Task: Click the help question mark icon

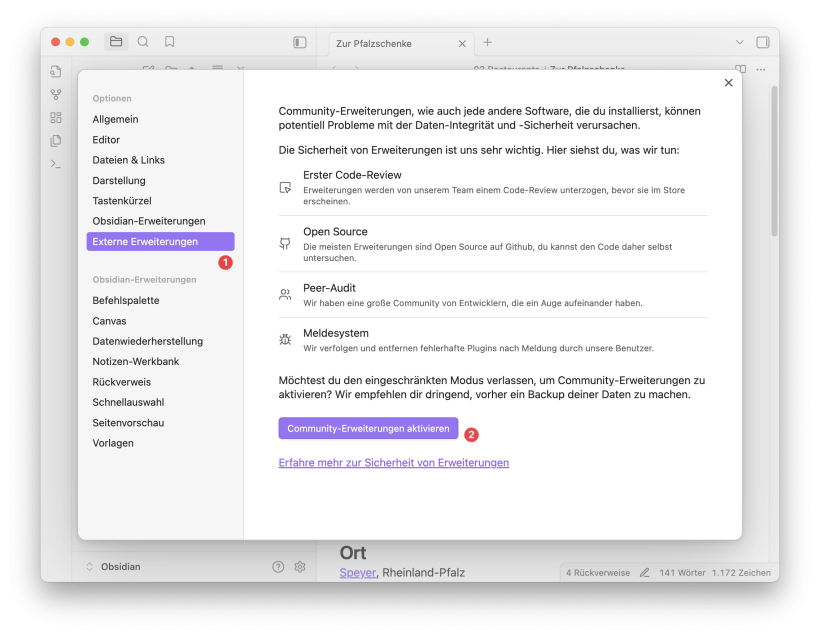Action: (x=278, y=567)
